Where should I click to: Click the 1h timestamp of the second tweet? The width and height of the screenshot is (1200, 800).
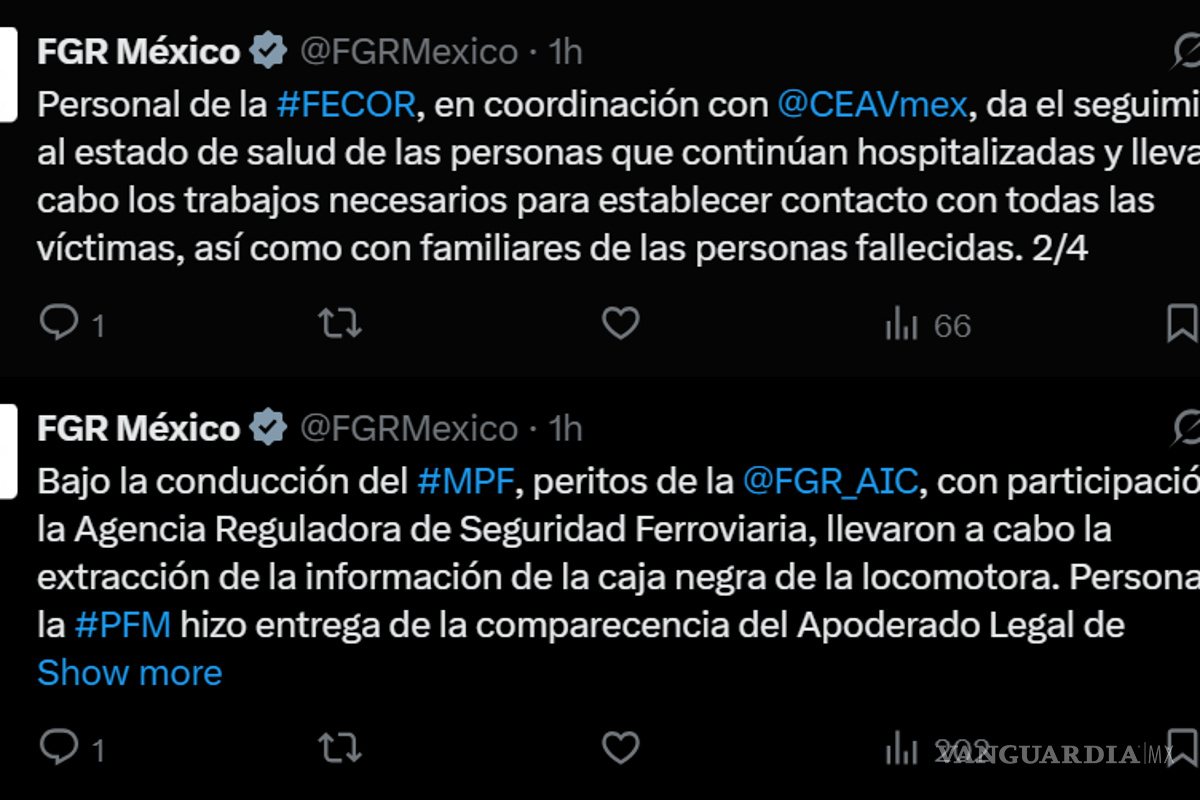565,429
